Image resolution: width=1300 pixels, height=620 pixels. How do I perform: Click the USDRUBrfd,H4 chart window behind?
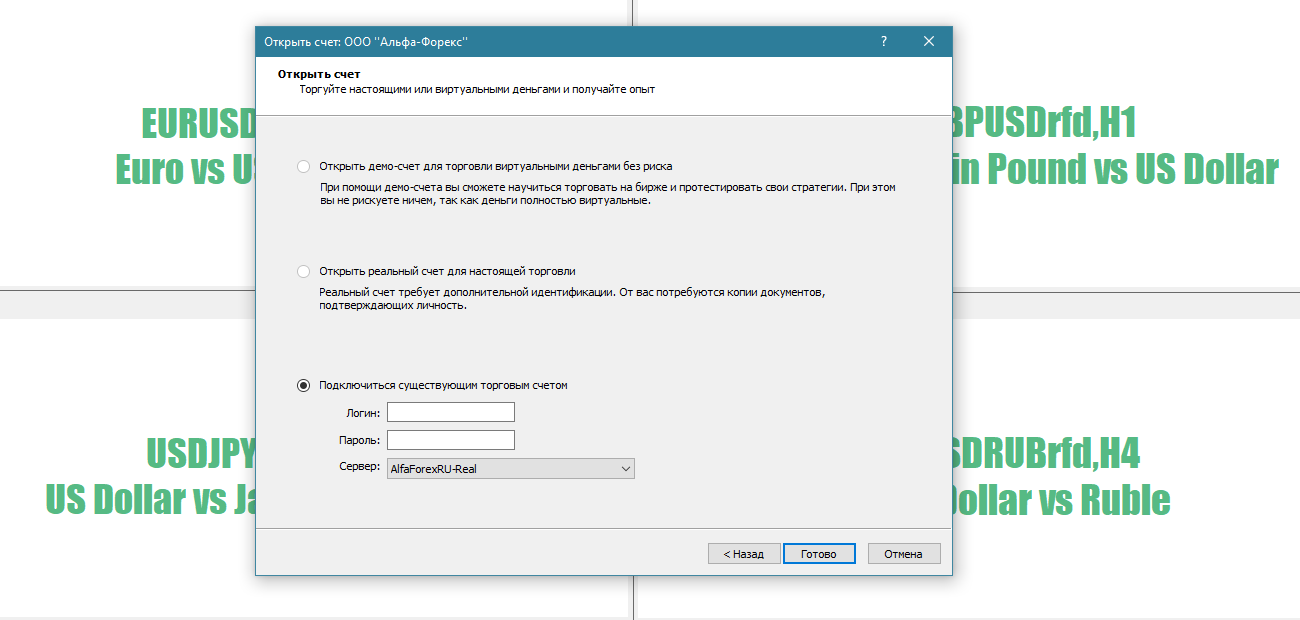point(1126,470)
